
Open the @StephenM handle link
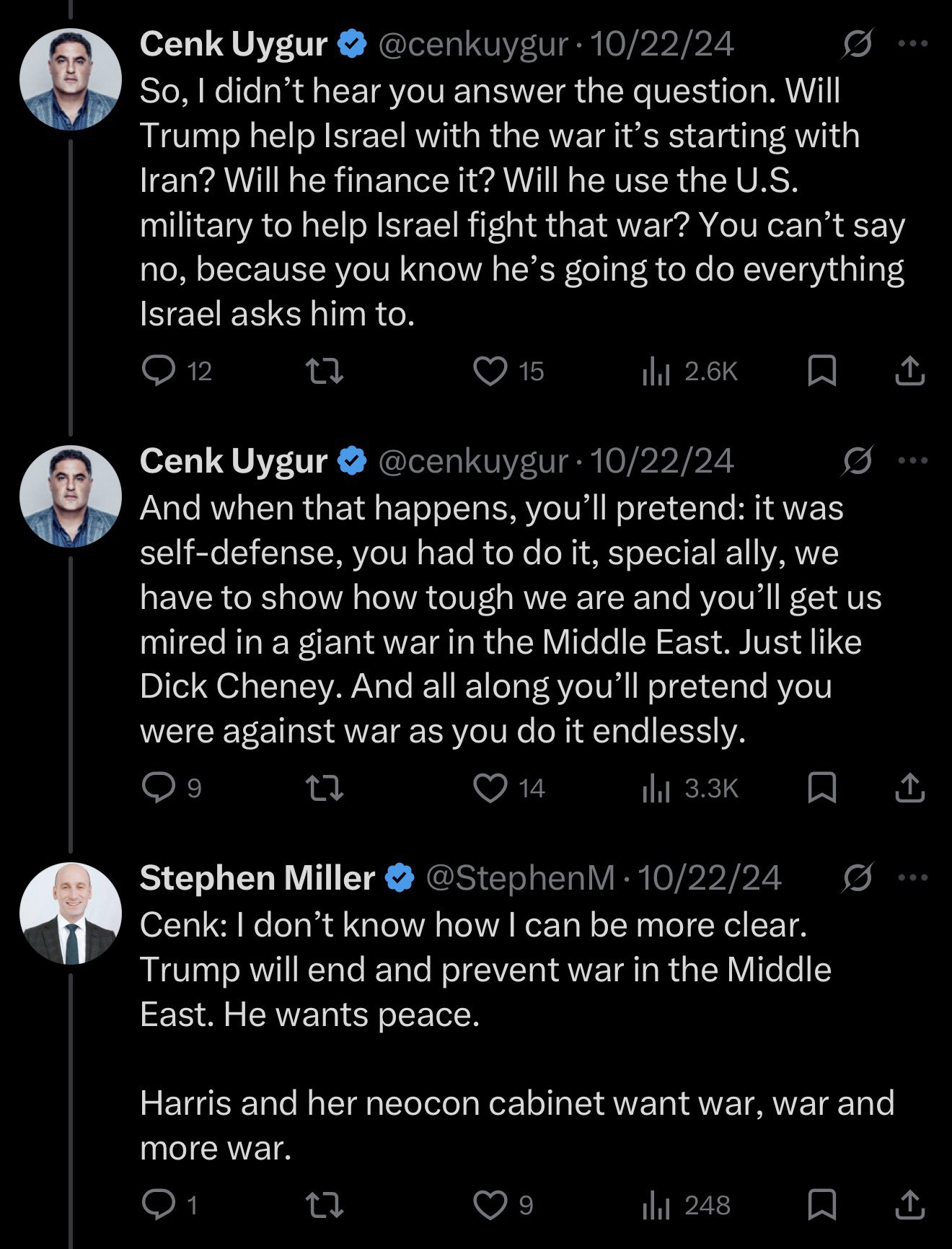(520, 878)
